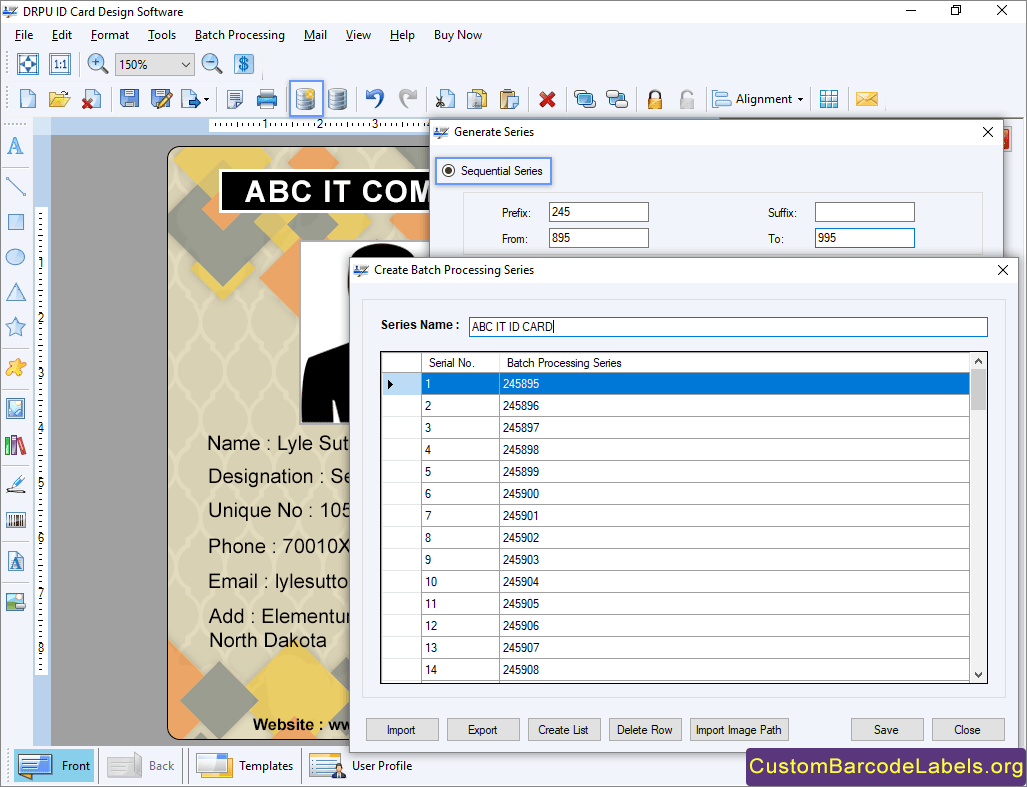Viewport: 1027px width, 787px height.
Task: Click the series list scroll down arrow
Action: (979, 674)
